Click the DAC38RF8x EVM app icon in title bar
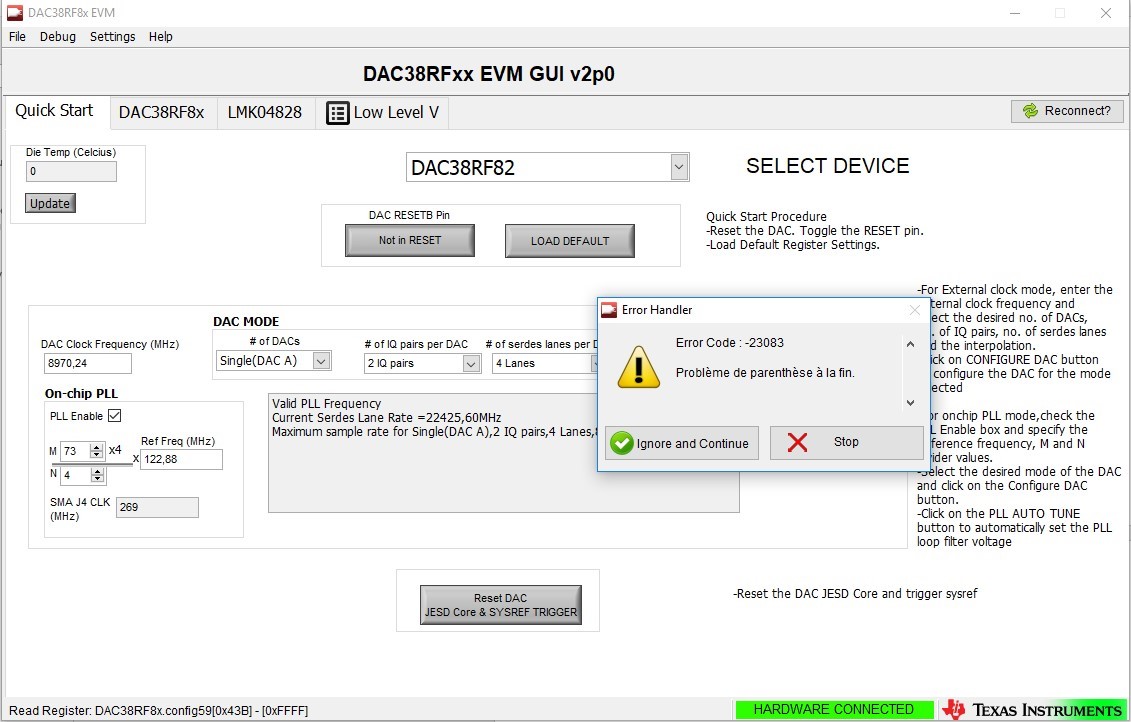 pyautogui.click(x=14, y=13)
